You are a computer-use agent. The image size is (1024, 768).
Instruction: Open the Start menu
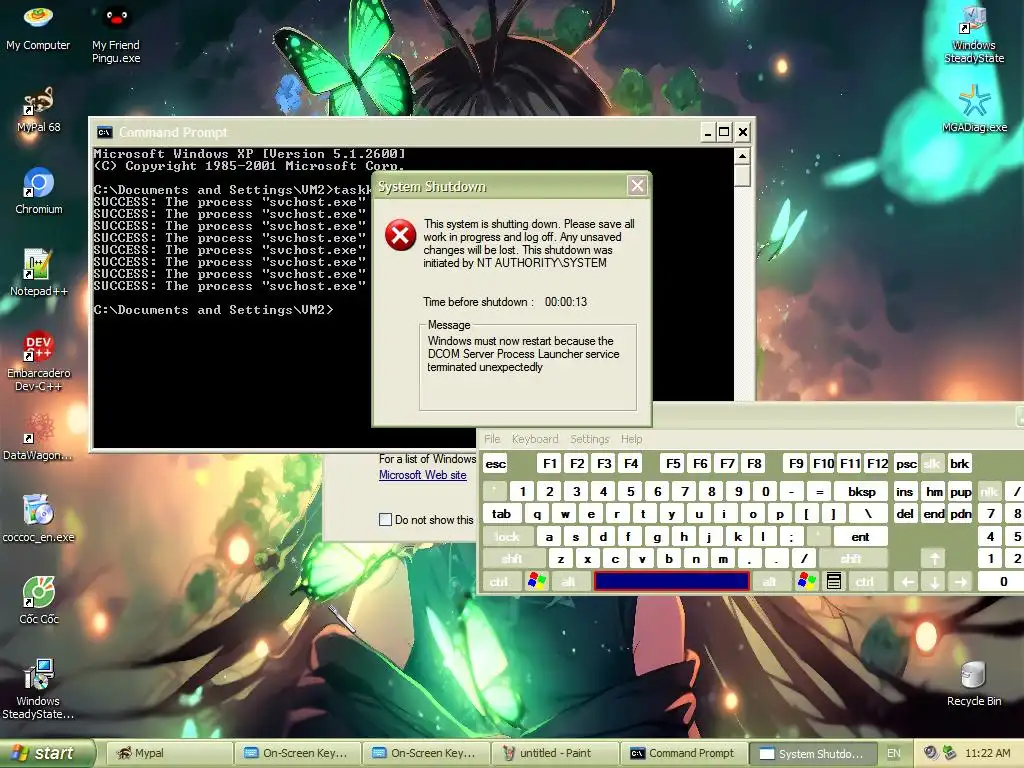[x=47, y=753]
